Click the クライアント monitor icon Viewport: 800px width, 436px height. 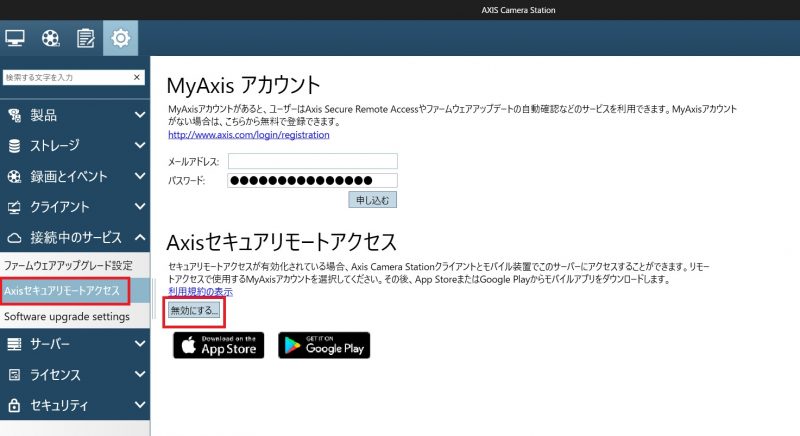pos(14,208)
